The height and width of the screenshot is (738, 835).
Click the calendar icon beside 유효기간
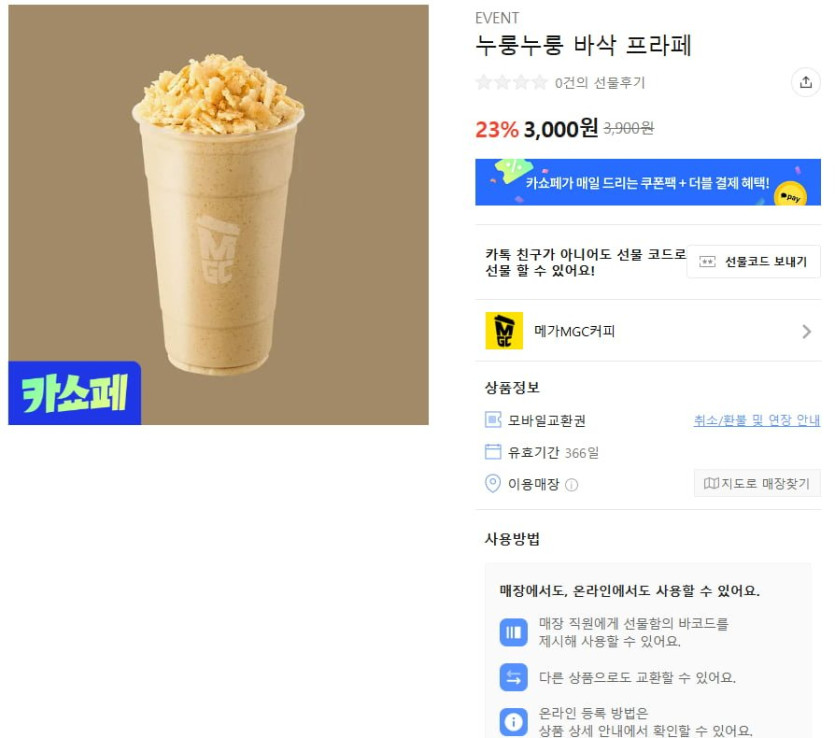[493, 452]
